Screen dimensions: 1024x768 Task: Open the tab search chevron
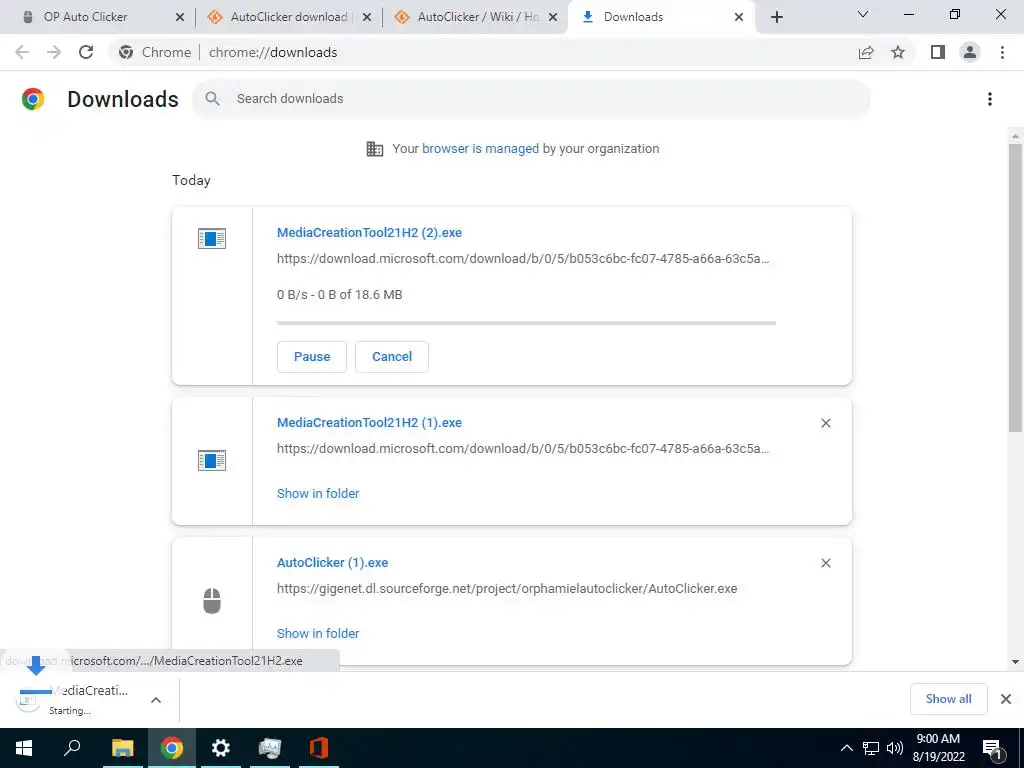[x=863, y=14]
